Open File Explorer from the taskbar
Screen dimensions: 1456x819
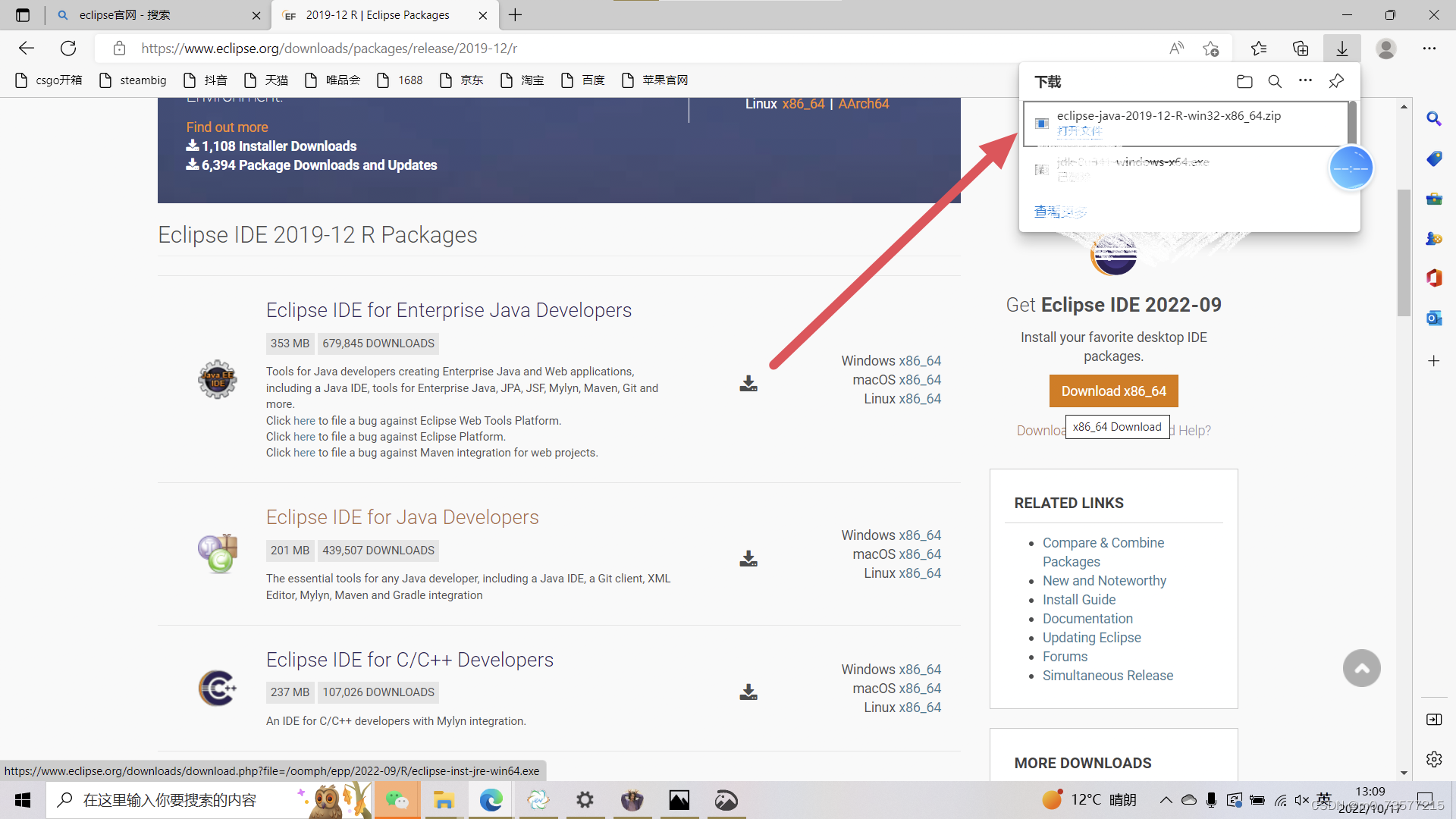(444, 800)
